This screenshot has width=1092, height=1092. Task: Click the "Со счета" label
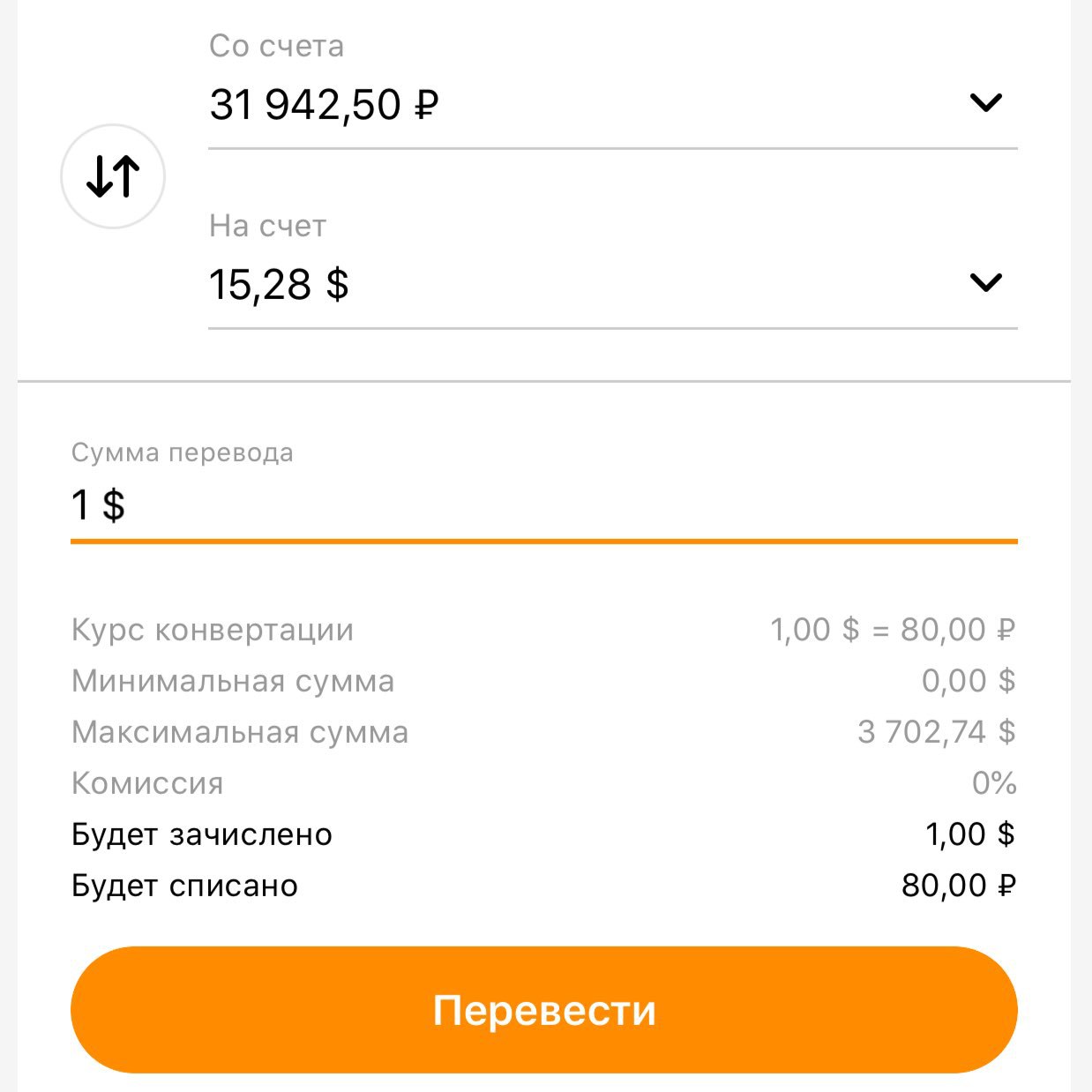coord(276,46)
